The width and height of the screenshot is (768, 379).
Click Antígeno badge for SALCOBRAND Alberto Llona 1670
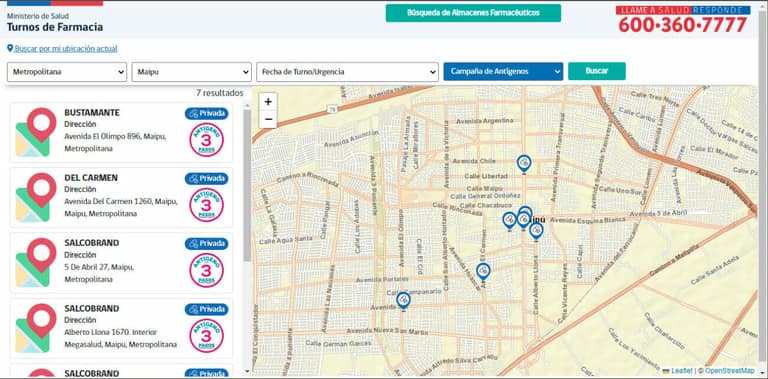[x=206, y=335]
